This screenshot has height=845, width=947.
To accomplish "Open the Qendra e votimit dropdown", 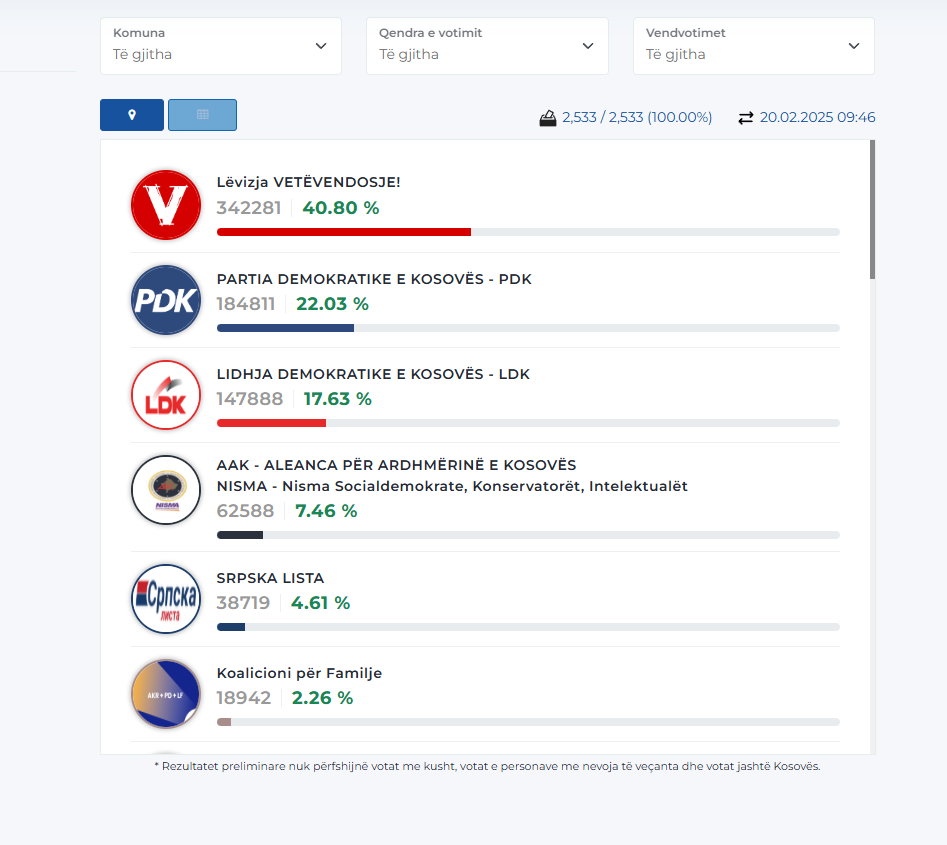I will pos(487,46).
